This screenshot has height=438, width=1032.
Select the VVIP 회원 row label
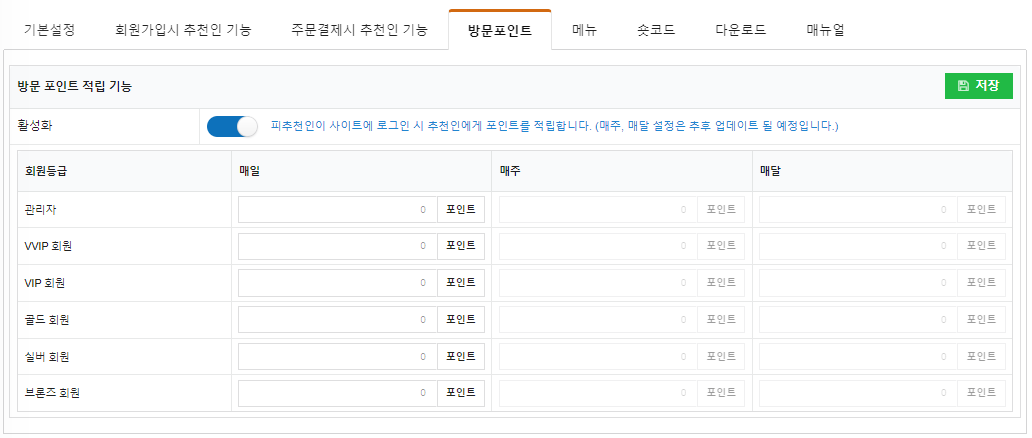pyautogui.click(x=48, y=246)
